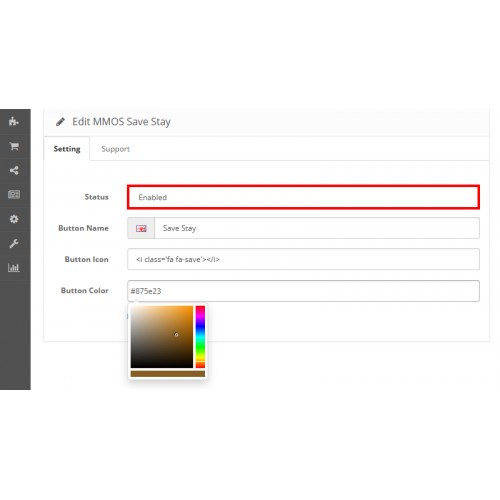Pick a shade in the color saturation square
500x500 pixels.
coord(162,337)
